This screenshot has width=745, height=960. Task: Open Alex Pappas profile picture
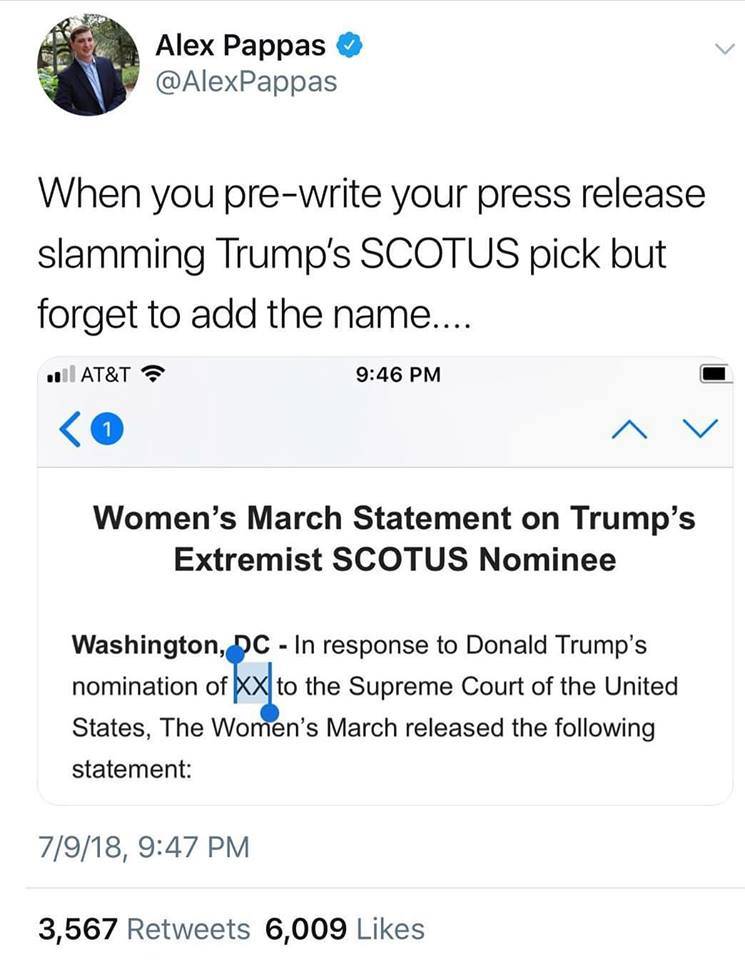[88, 65]
